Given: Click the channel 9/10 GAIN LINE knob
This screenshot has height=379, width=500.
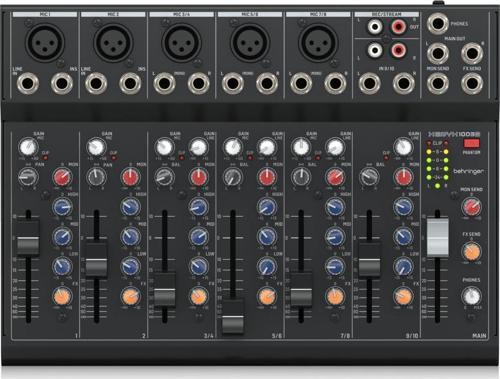Looking at the screenshot, I should (x=403, y=147).
